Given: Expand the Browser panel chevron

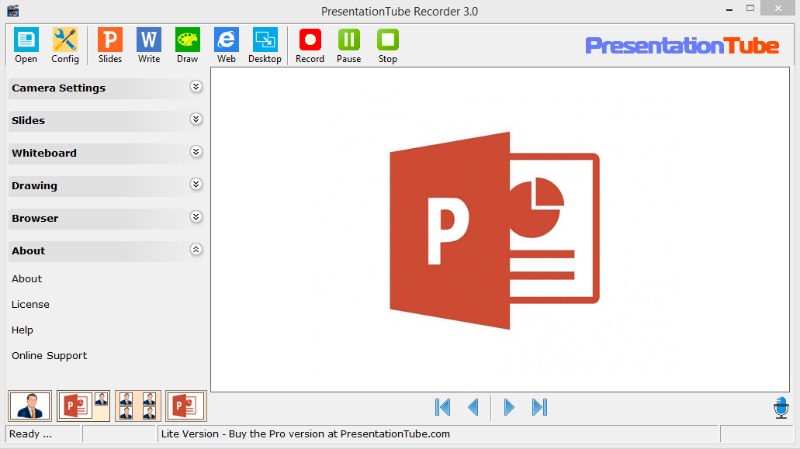Looking at the screenshot, I should [x=196, y=217].
